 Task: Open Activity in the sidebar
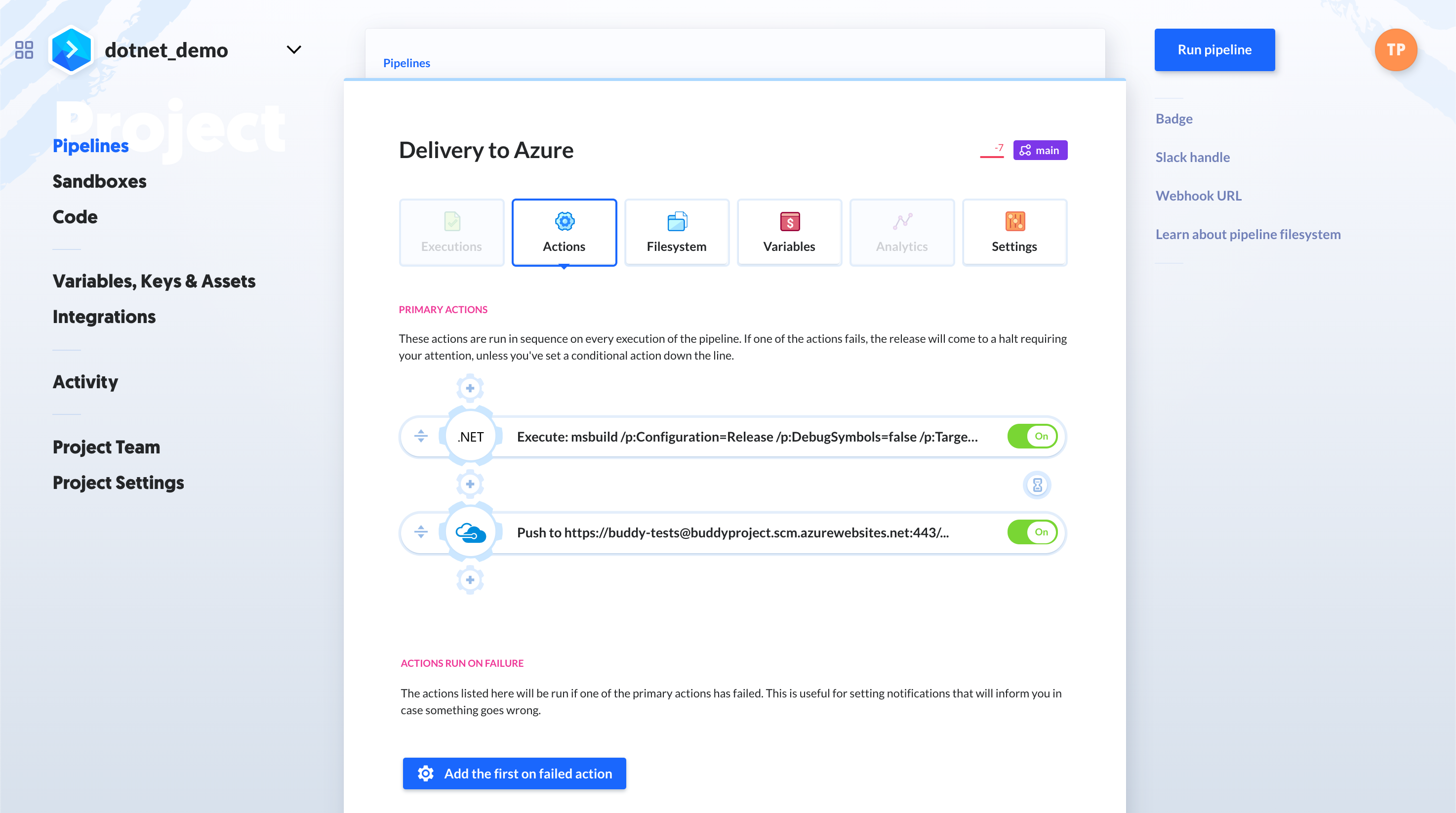pos(85,382)
